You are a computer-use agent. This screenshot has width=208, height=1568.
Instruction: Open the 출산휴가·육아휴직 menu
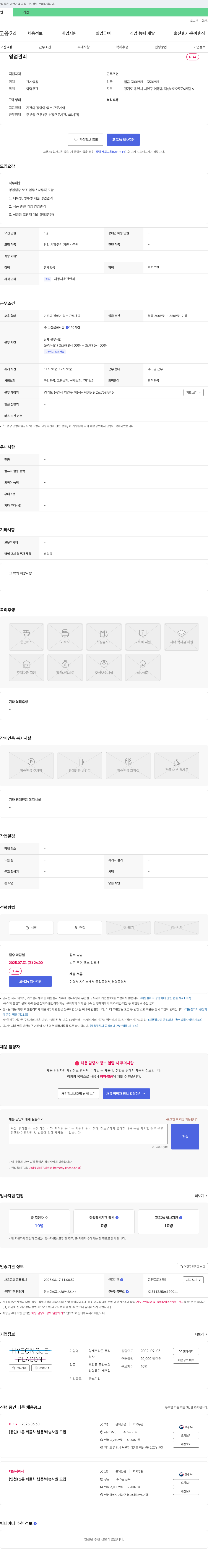[x=189, y=34]
